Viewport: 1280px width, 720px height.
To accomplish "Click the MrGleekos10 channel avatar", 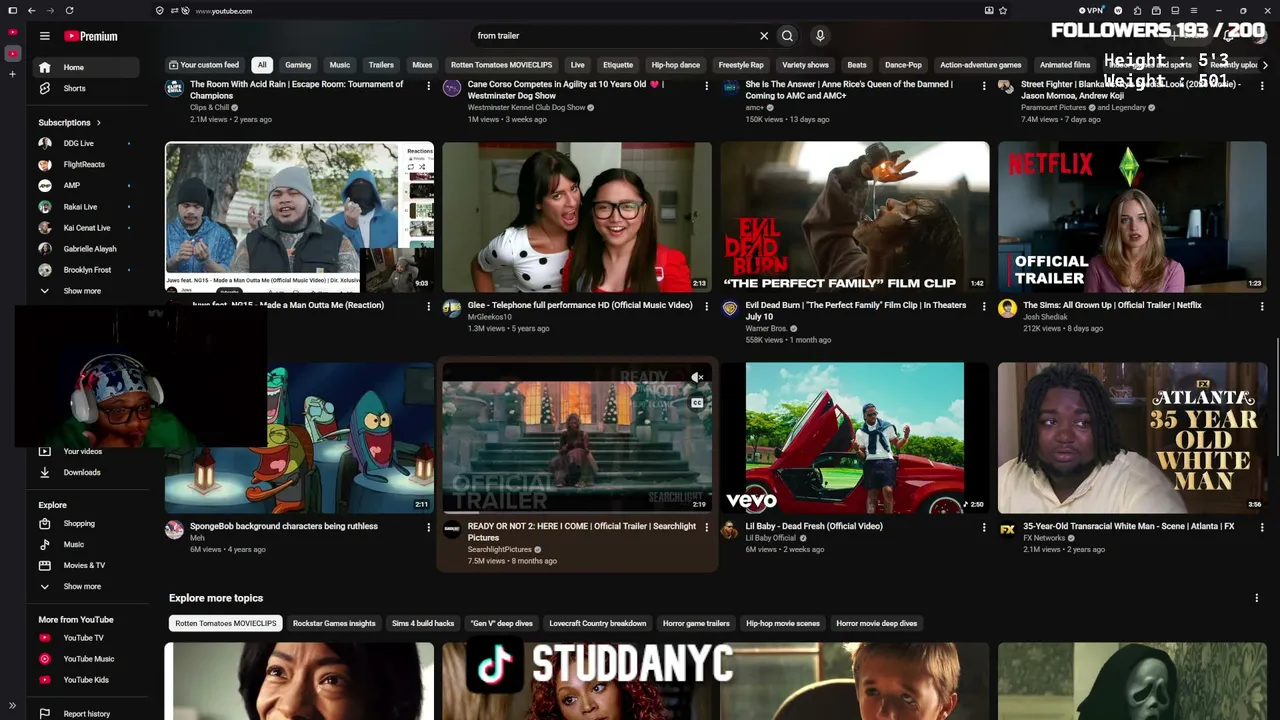I will point(452,308).
